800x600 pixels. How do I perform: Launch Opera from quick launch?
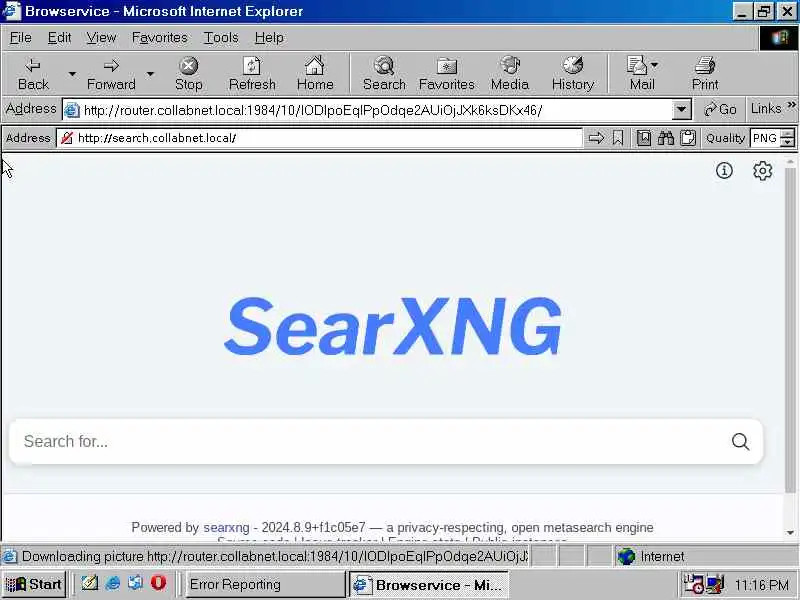coord(159,583)
